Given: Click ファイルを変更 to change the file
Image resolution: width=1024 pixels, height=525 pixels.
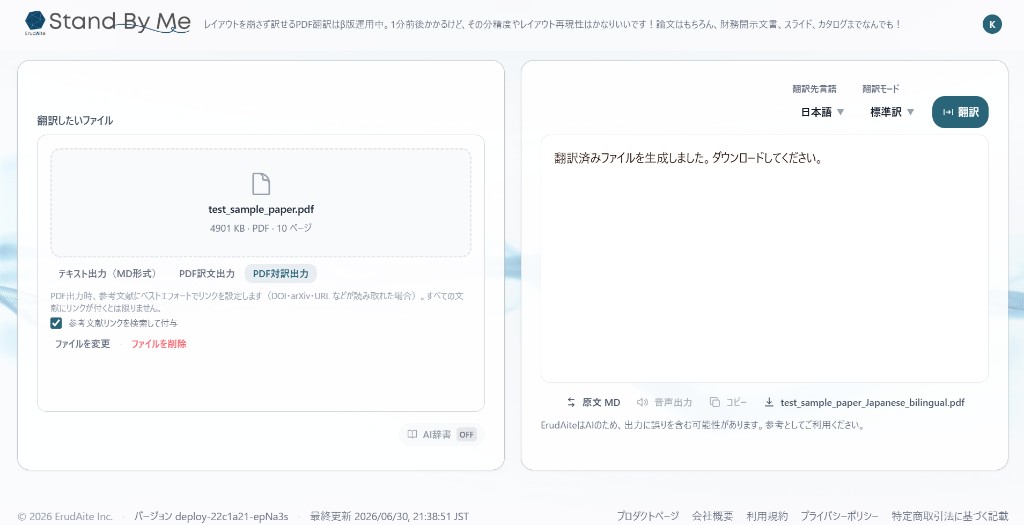Looking at the screenshot, I should [x=82, y=344].
